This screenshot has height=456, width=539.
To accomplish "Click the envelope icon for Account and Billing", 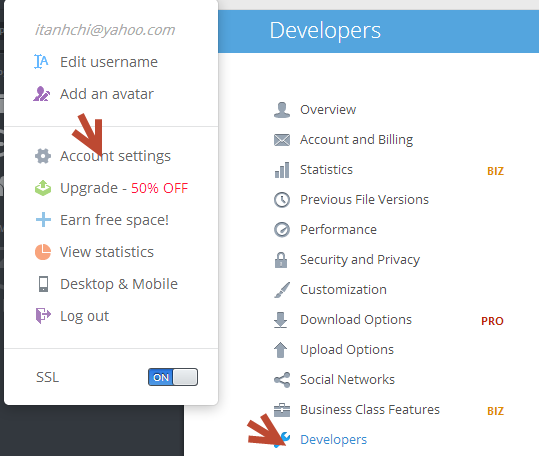I will coord(282,140).
